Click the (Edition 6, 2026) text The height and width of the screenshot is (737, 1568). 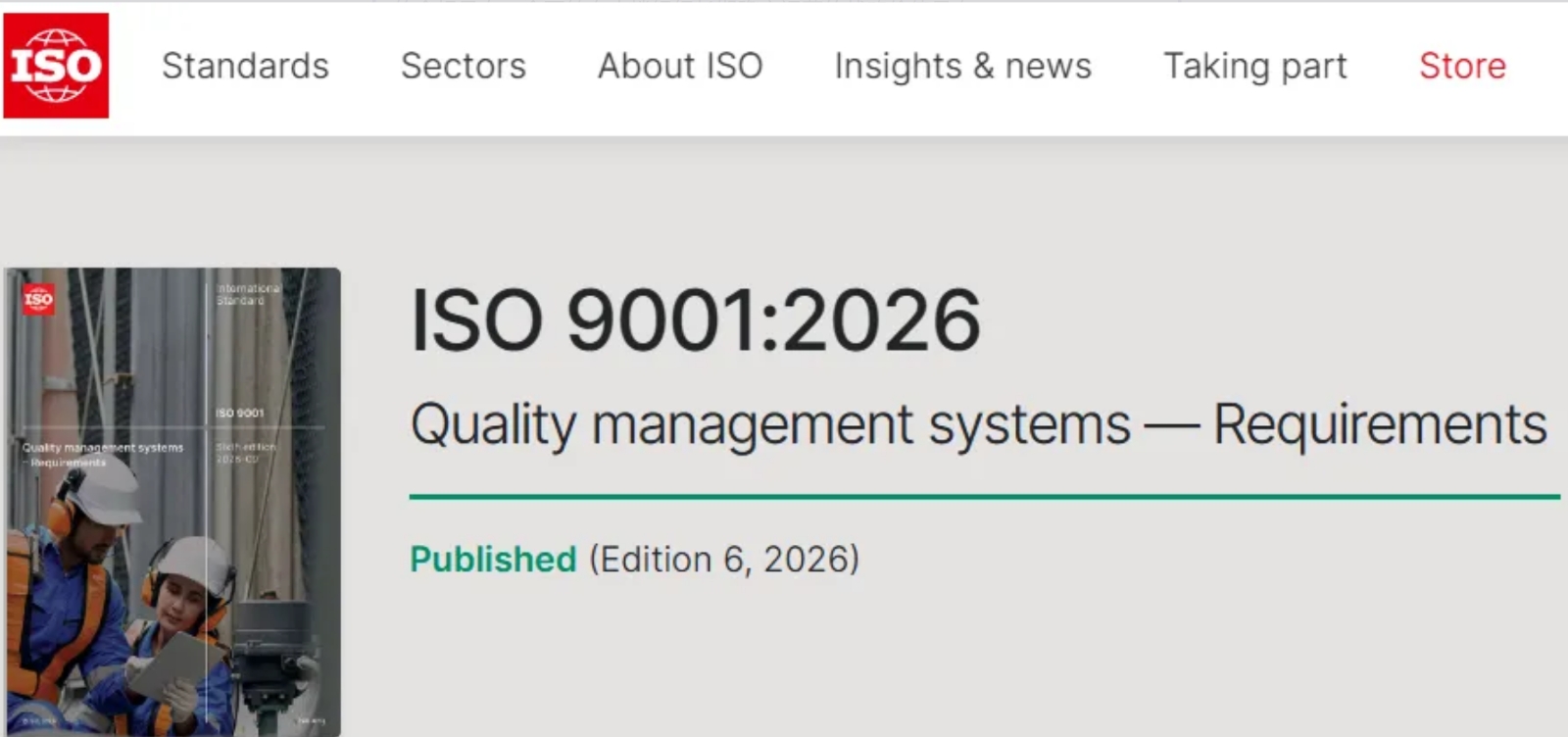click(x=724, y=559)
